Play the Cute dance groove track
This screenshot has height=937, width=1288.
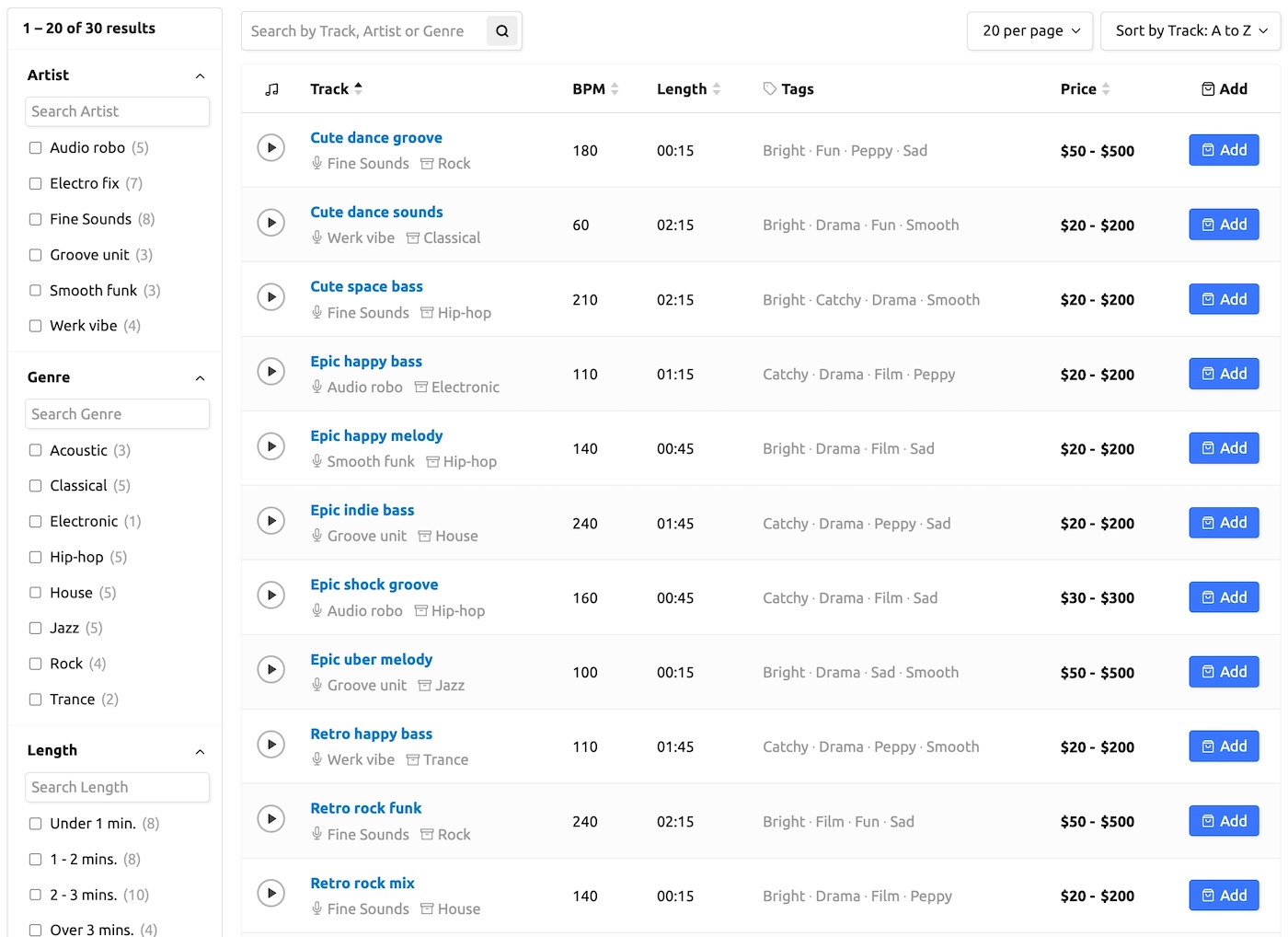point(270,146)
